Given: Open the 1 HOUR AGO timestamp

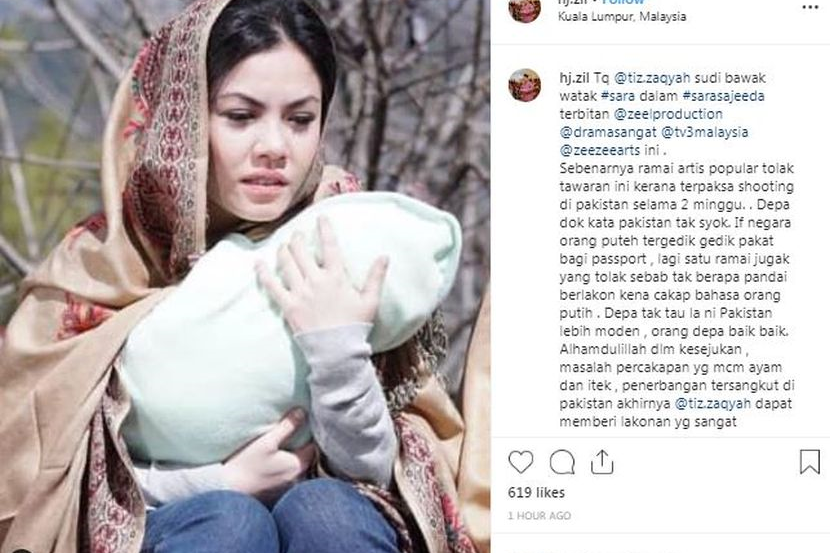Looking at the screenshot, I should point(539,515).
